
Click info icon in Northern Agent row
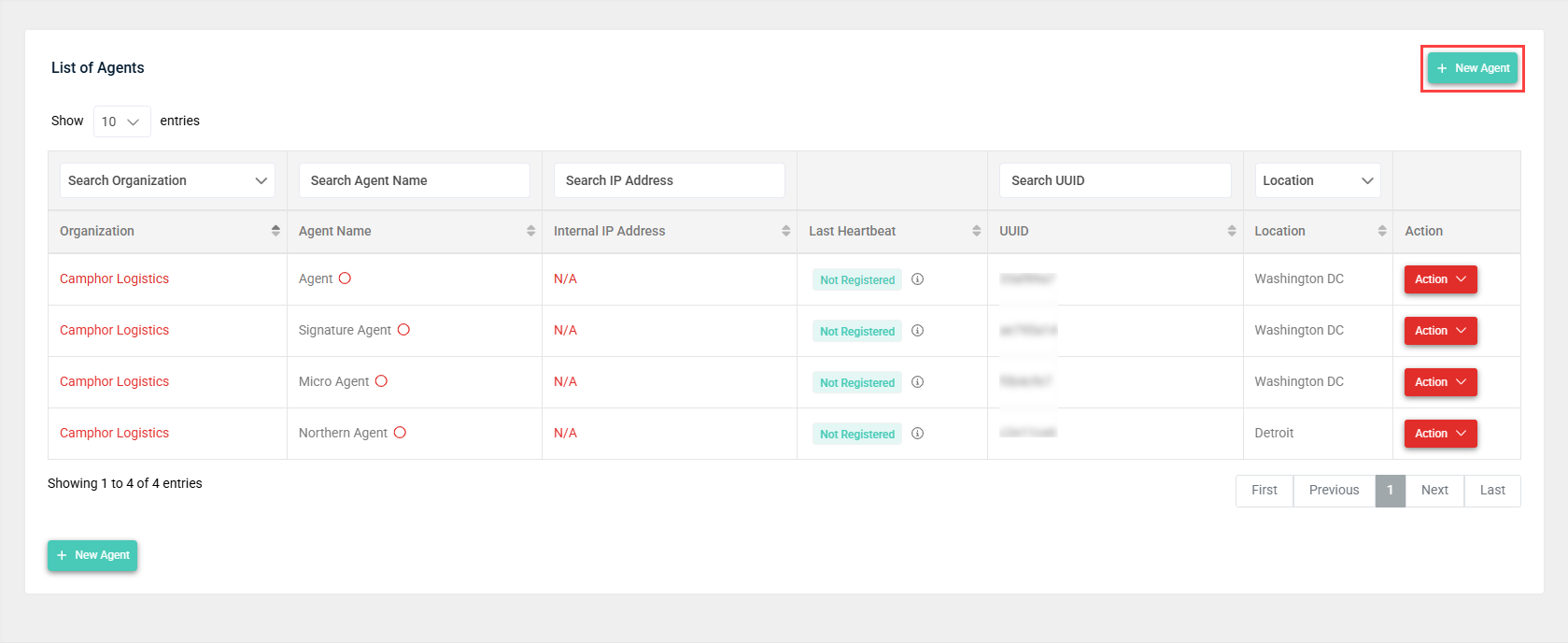[917, 434]
